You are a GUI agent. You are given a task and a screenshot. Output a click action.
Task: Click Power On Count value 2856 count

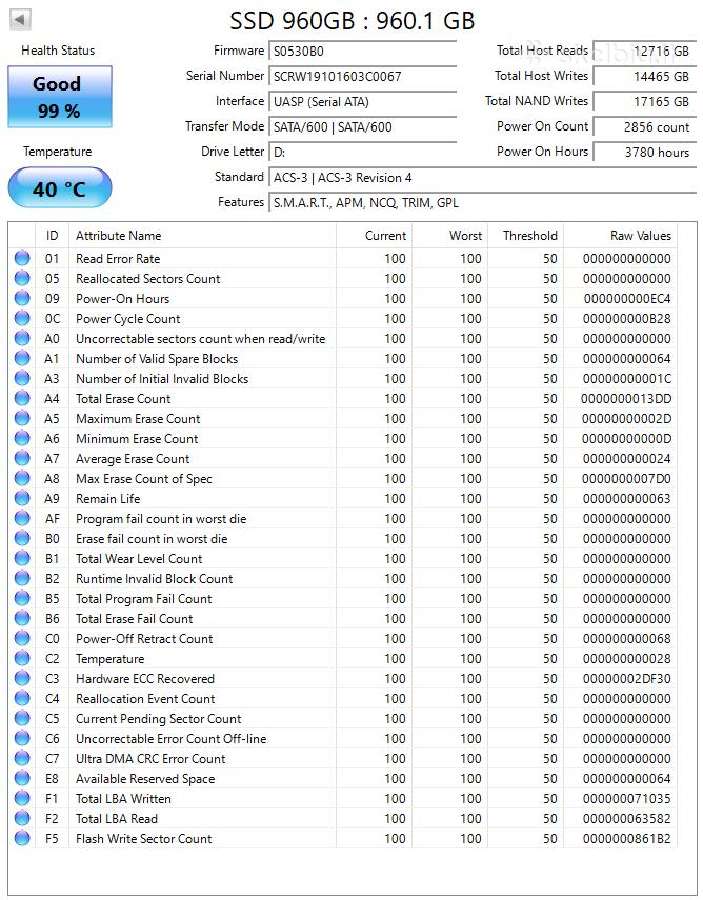tap(644, 127)
